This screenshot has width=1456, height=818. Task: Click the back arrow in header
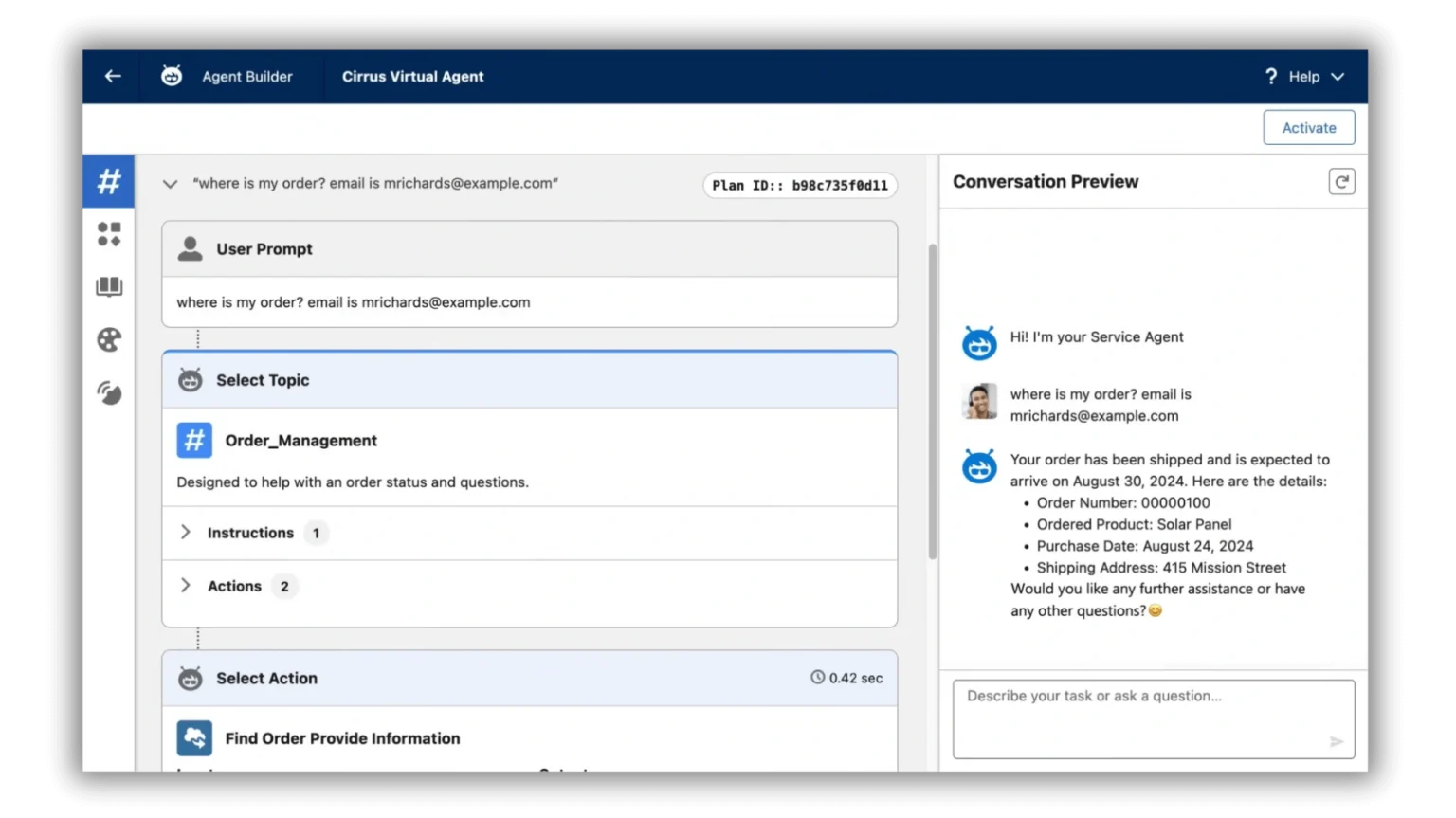click(113, 77)
